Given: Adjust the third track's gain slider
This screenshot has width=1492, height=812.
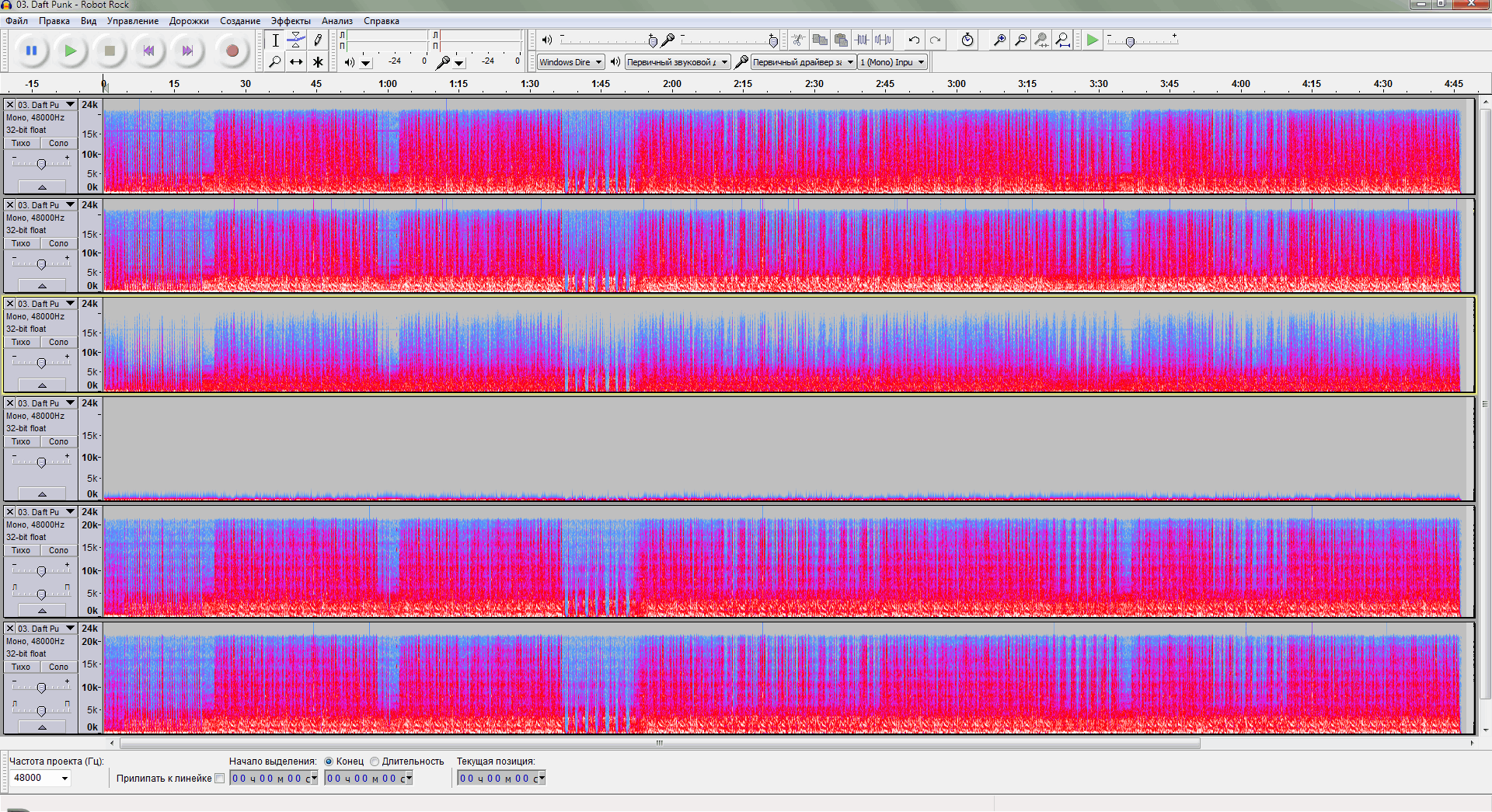Looking at the screenshot, I should [x=41, y=362].
